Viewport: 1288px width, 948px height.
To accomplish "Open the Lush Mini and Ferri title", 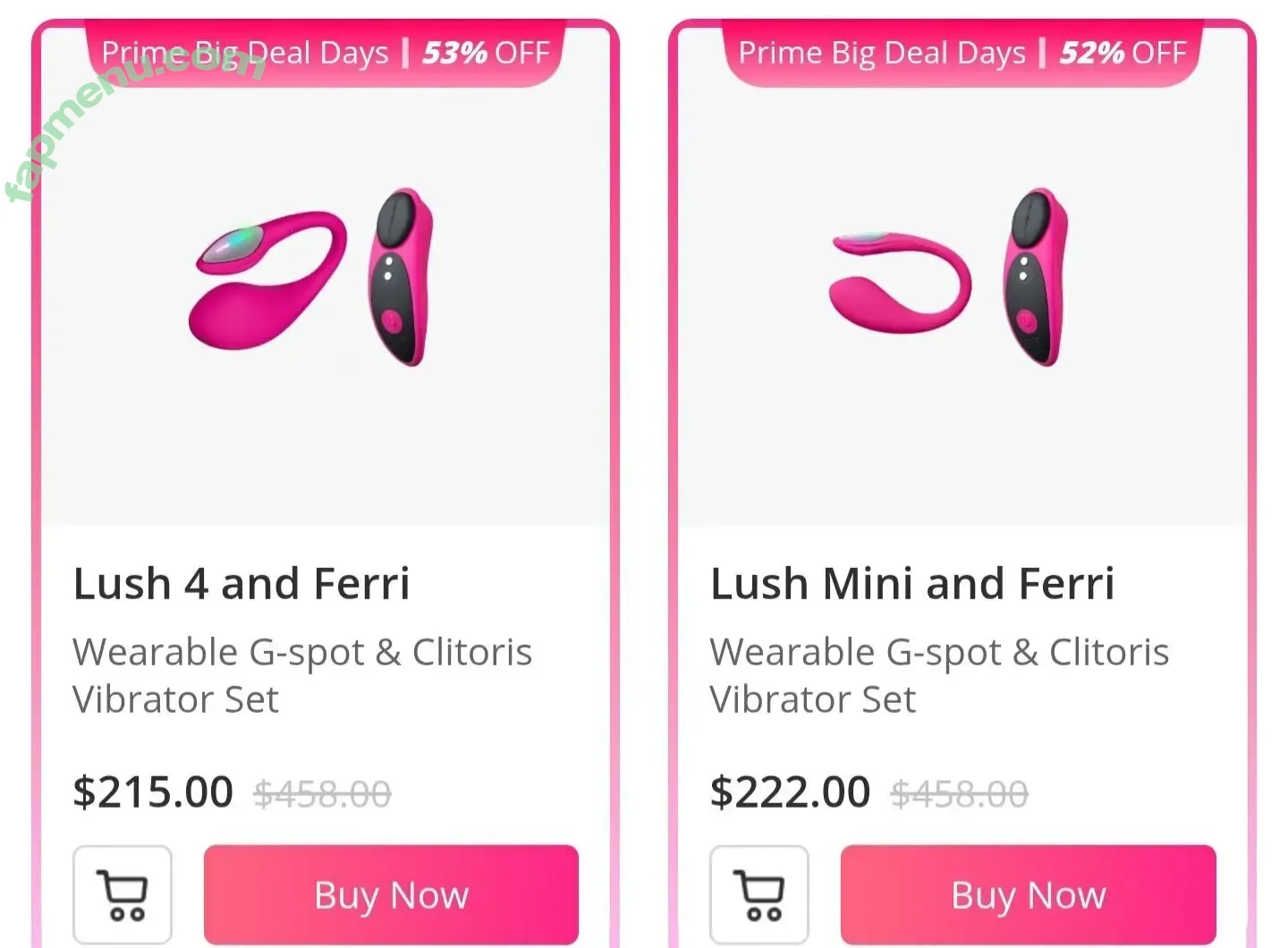I will click(912, 584).
